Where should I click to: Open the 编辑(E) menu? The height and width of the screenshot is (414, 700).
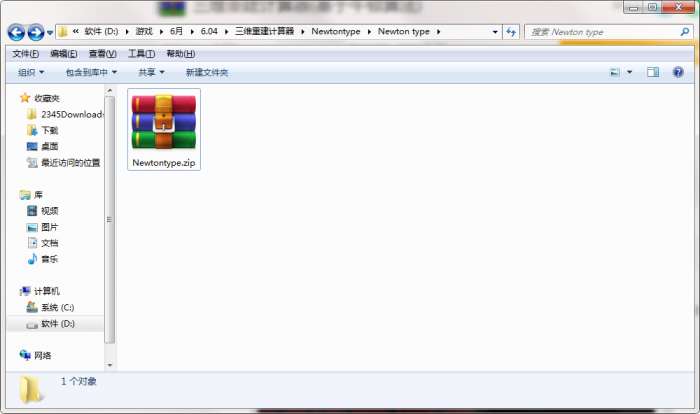[64, 54]
